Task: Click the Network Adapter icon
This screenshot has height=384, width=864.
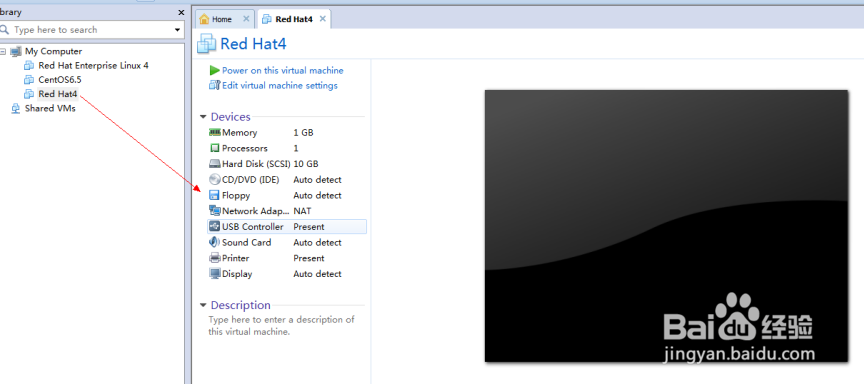Action: [x=214, y=210]
